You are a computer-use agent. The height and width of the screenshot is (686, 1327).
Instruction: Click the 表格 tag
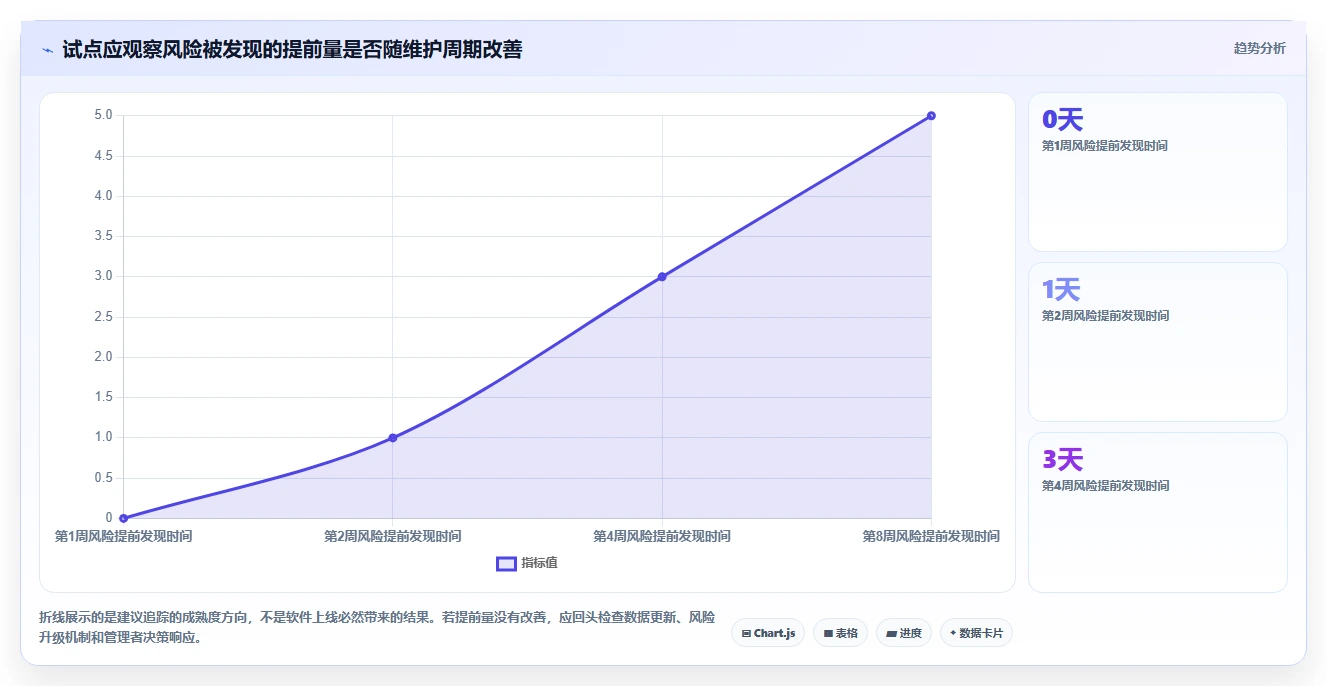pos(840,633)
